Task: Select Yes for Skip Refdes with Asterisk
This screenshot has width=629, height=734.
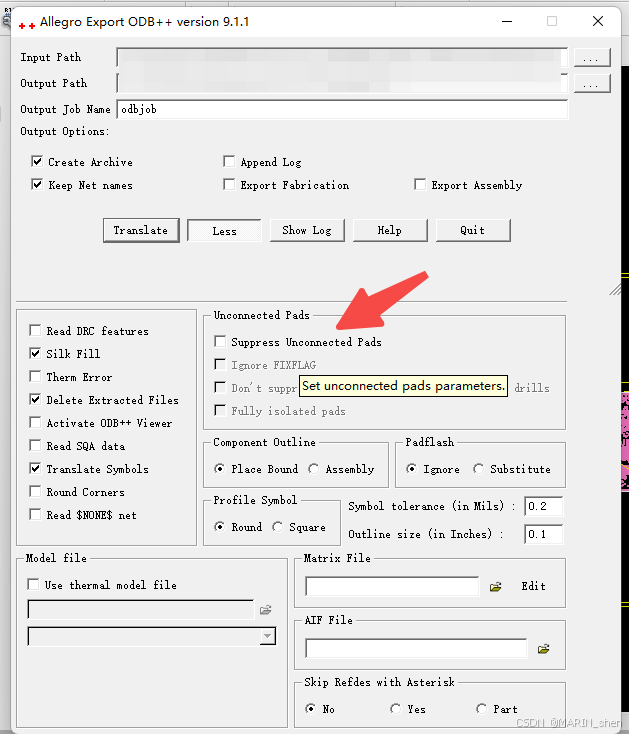Action: (x=395, y=709)
